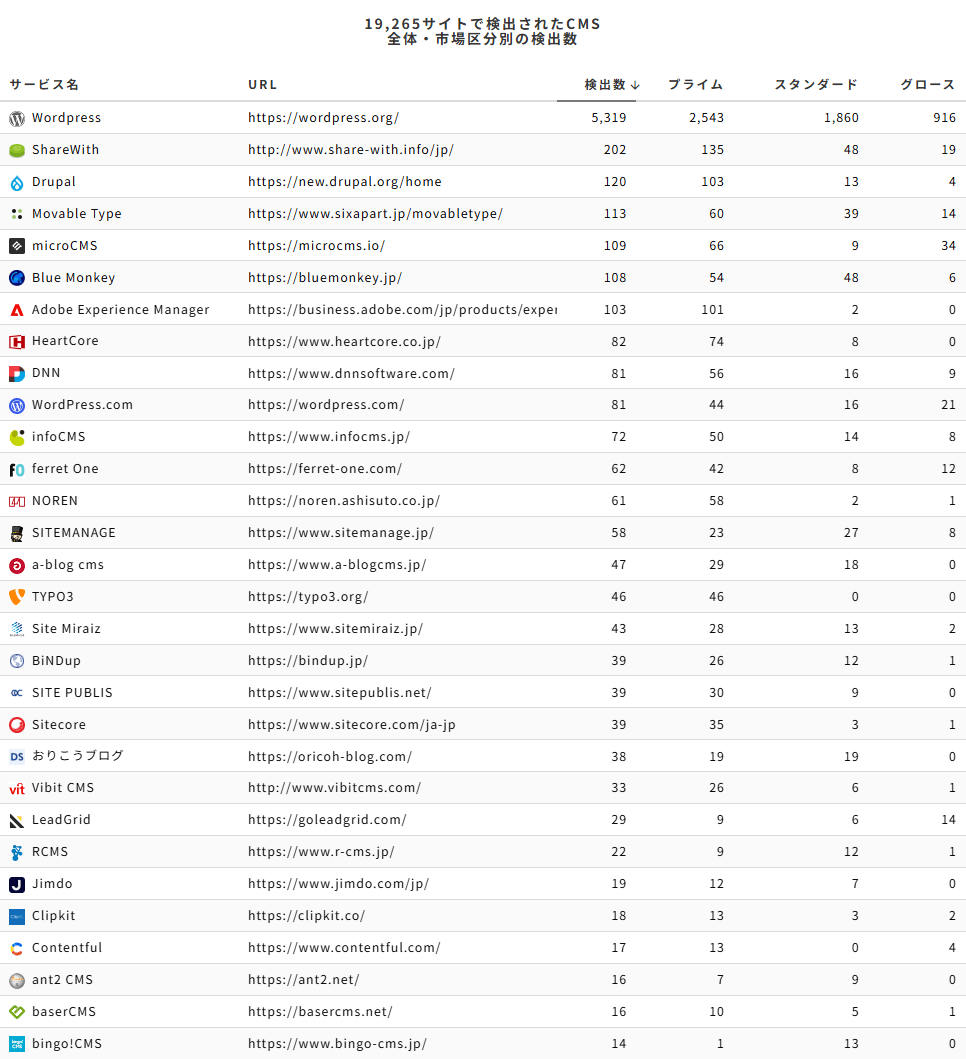Select the Movable Type row name

(76, 214)
